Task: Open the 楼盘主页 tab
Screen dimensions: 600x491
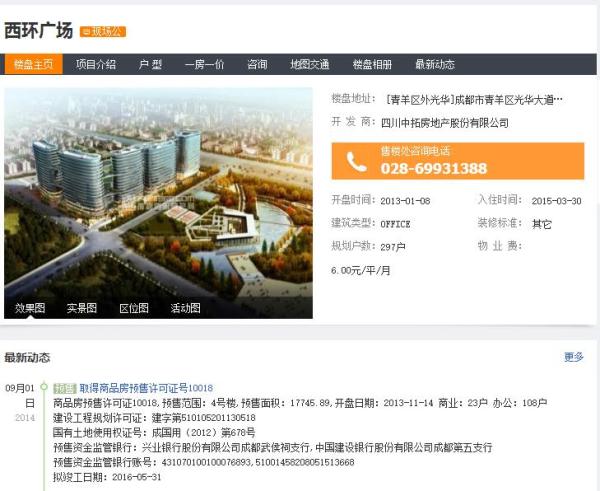Action: click(34, 64)
